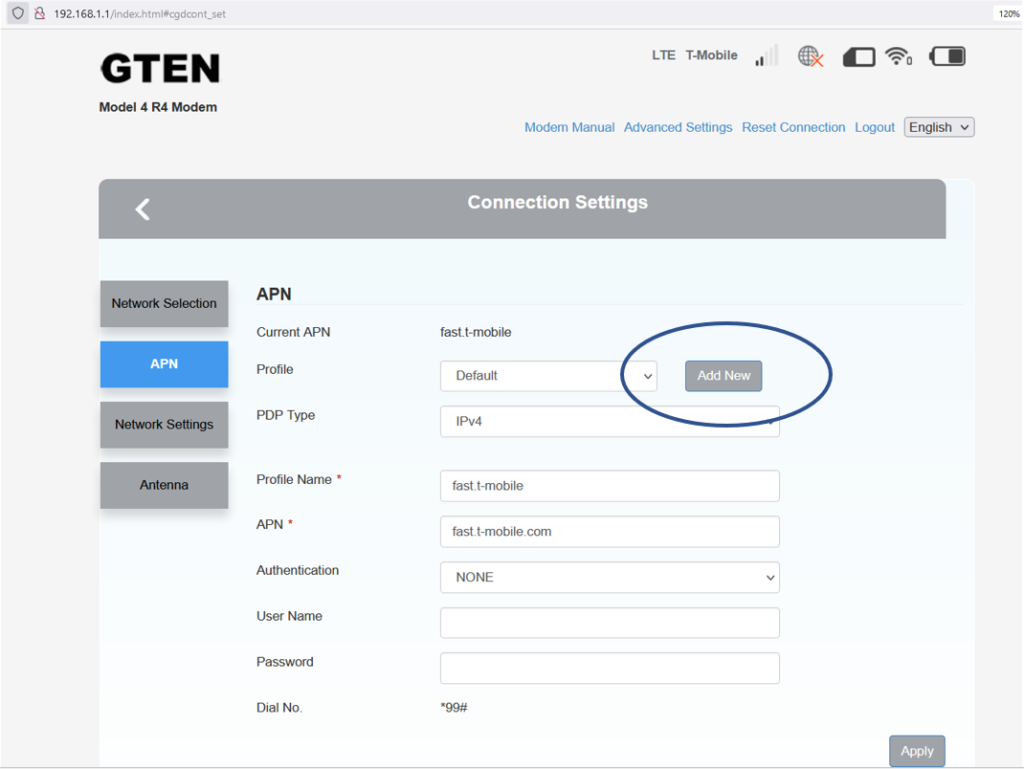The width and height of the screenshot is (1024, 769).
Task: Open the Profile dropdown
Action: click(x=548, y=375)
